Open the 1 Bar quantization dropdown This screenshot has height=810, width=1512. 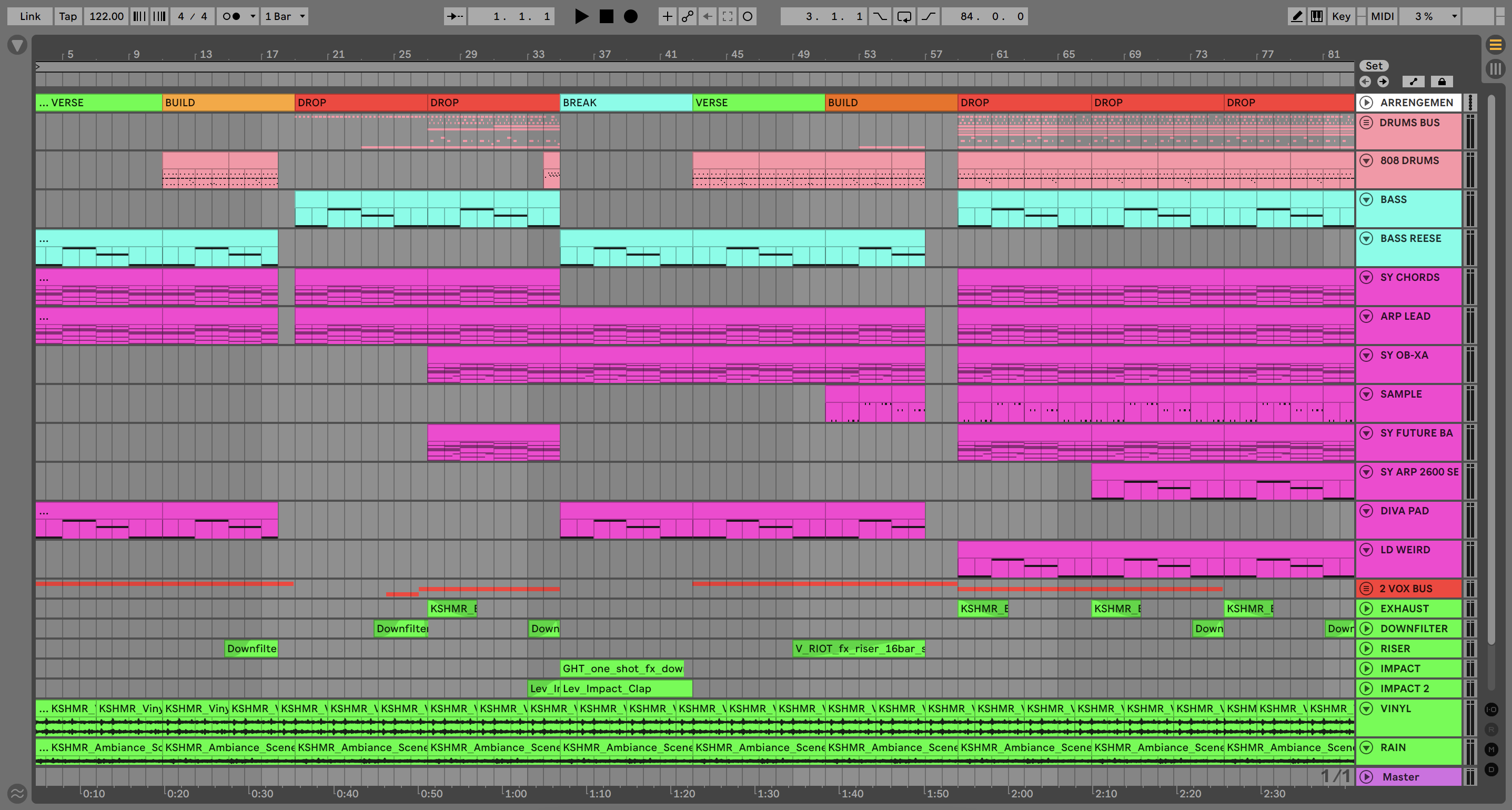[285, 16]
